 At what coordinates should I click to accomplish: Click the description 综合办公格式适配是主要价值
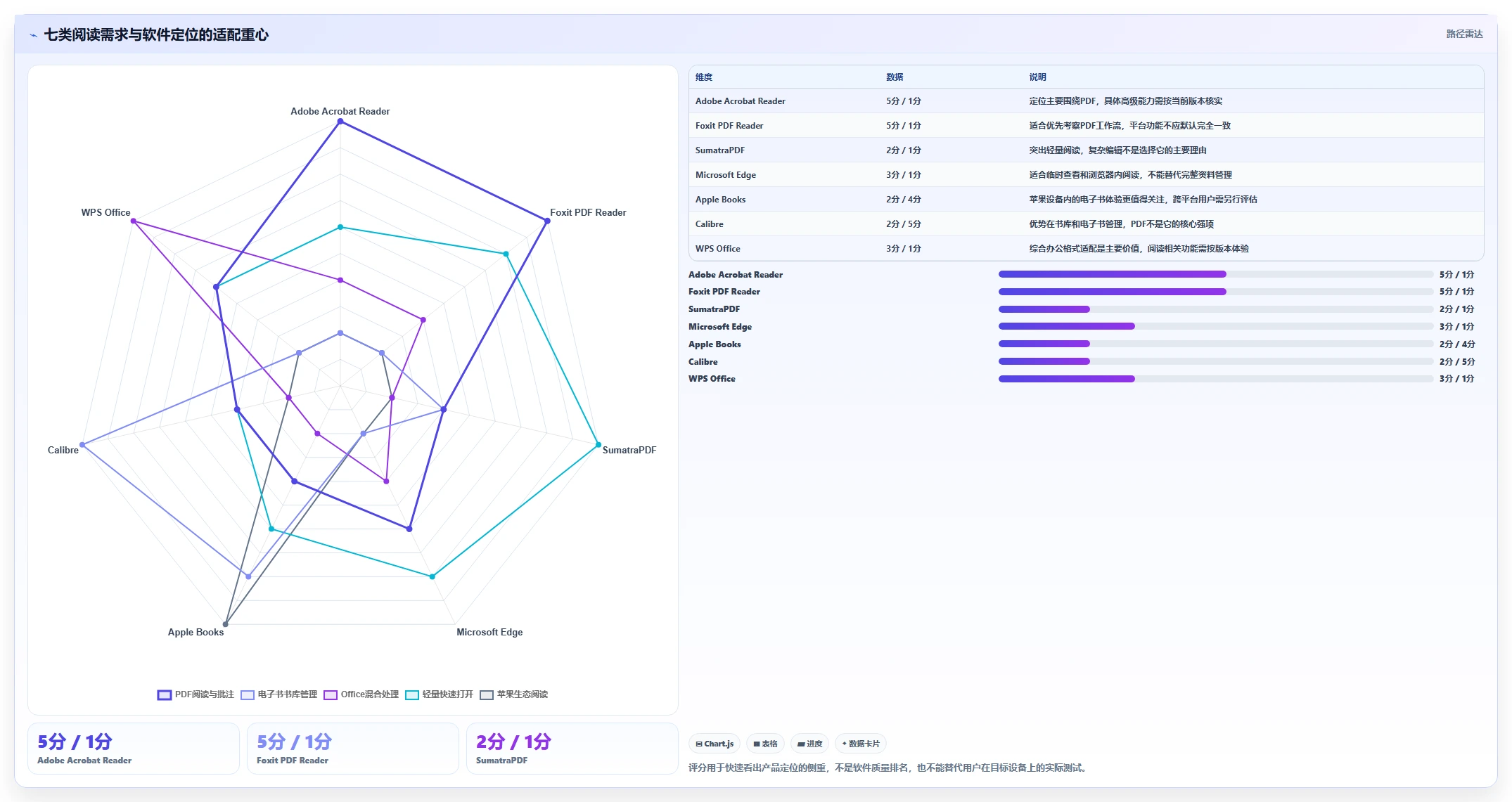click(1139, 249)
